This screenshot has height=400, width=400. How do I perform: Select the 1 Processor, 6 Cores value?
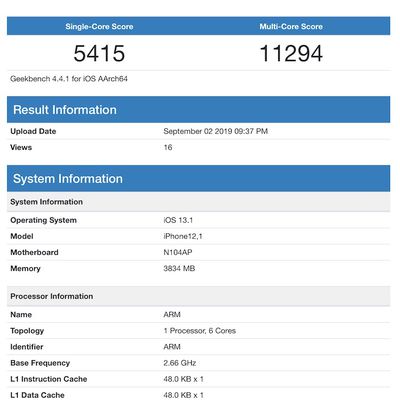coord(200,331)
